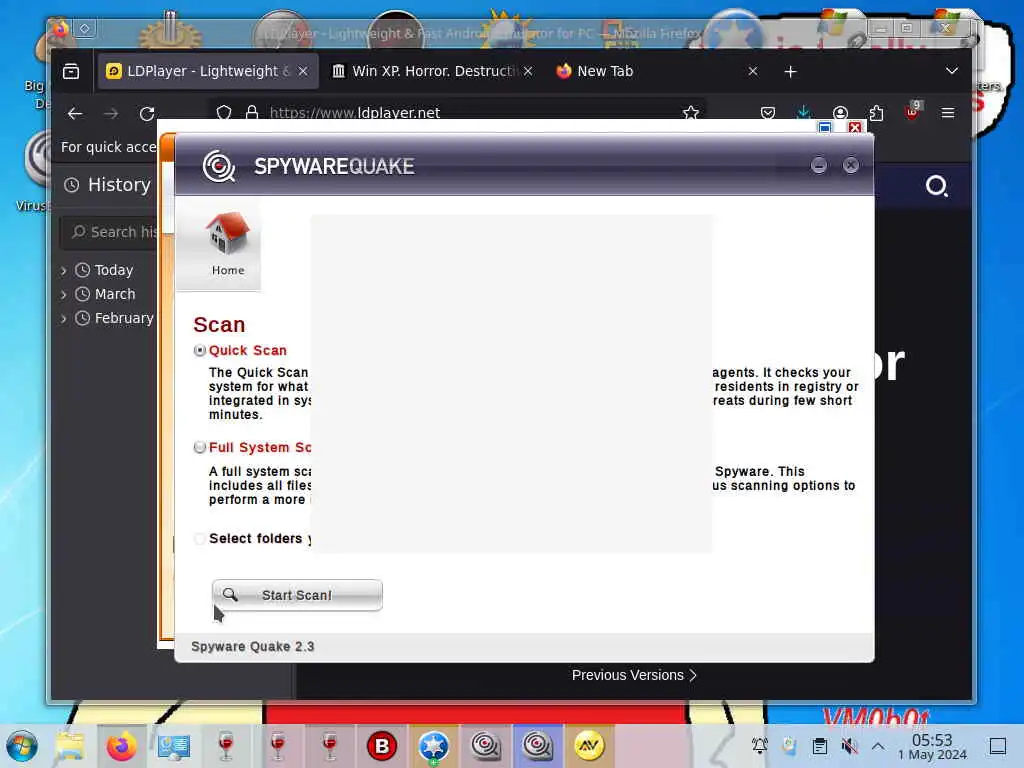Click the computer monitor taskbar icon
The height and width of the screenshot is (768, 1024).
coord(174,746)
